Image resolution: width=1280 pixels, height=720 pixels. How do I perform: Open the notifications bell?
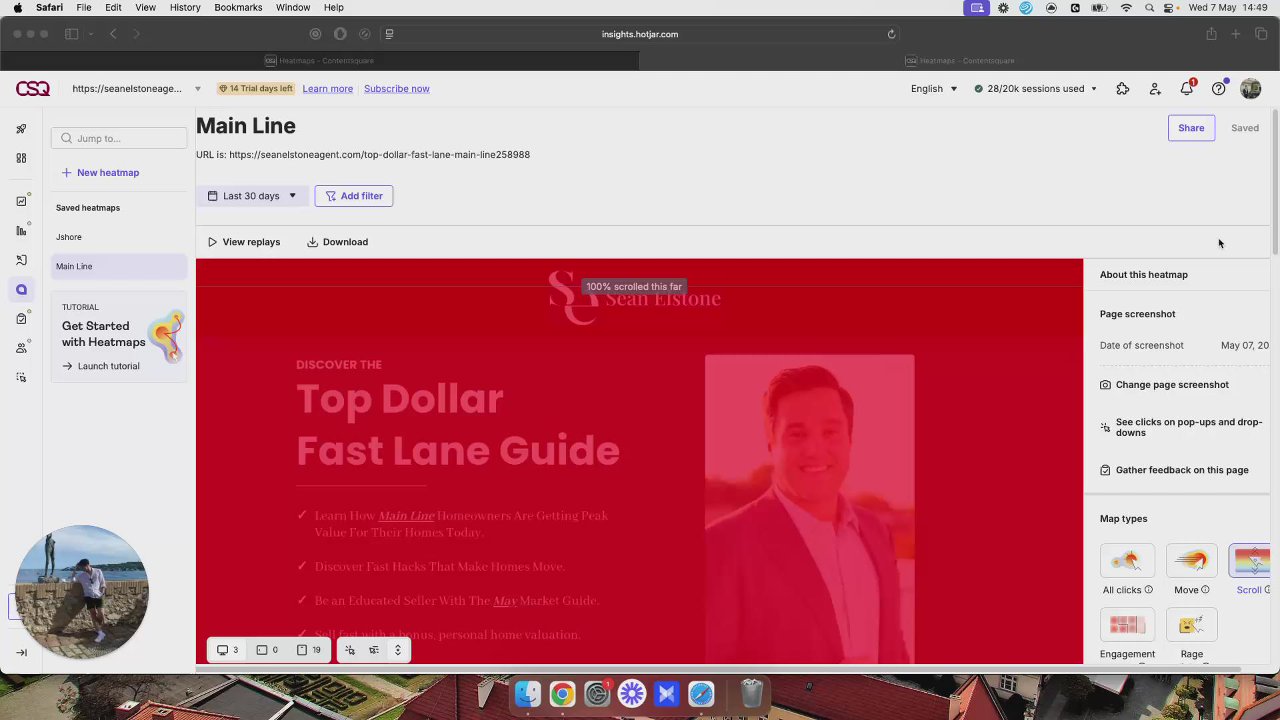[x=1187, y=89]
